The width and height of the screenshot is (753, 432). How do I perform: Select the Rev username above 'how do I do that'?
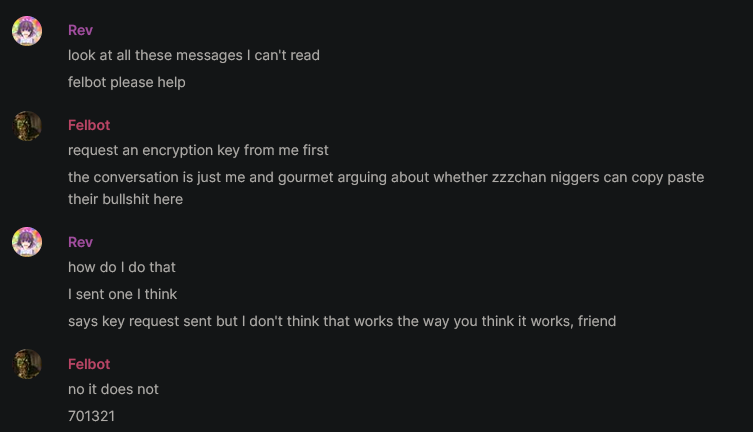click(x=80, y=242)
